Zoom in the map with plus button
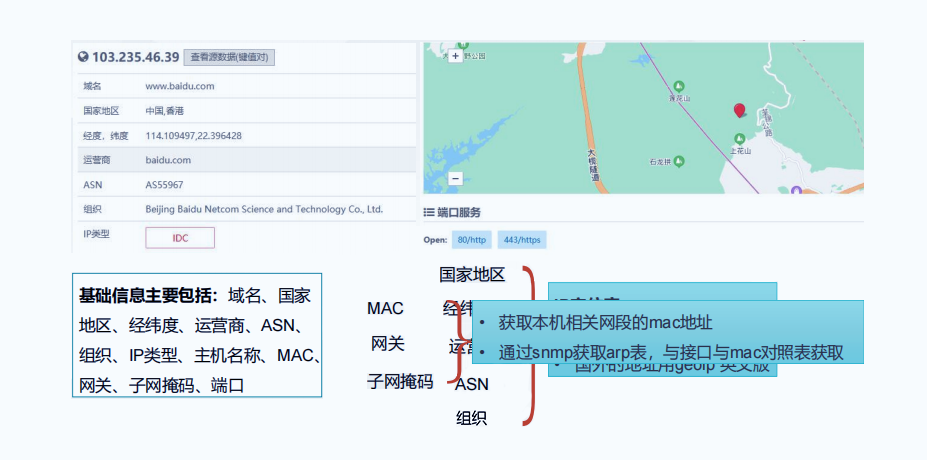This screenshot has height=460, width=927. pyautogui.click(x=455, y=56)
